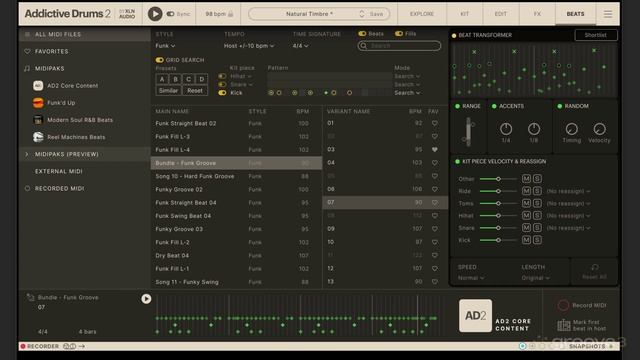Screen dimensions: 640x360
Task: Click the Favorites heart in sidebar
Action: pyautogui.click(x=27, y=51)
